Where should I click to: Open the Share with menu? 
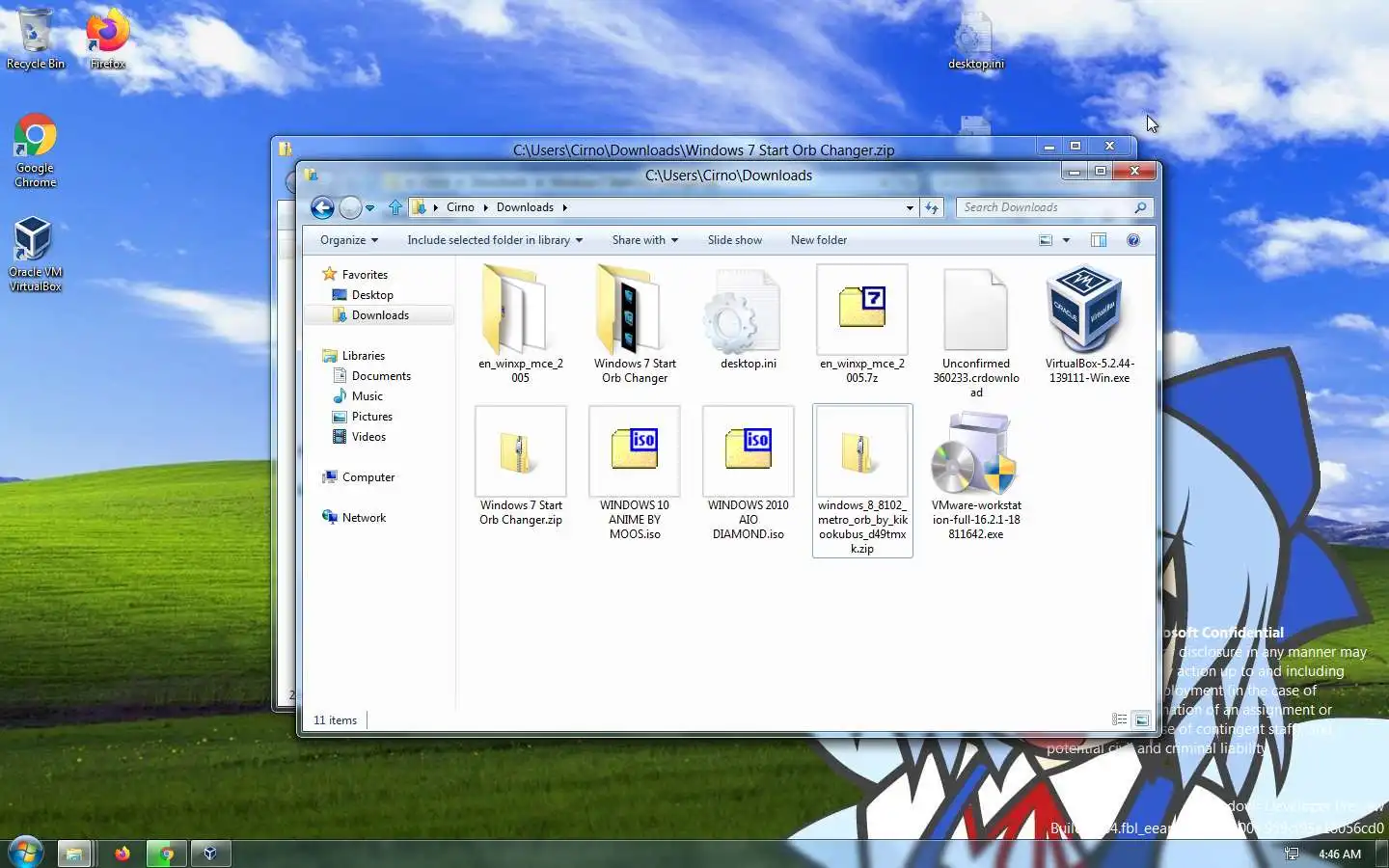pos(644,240)
